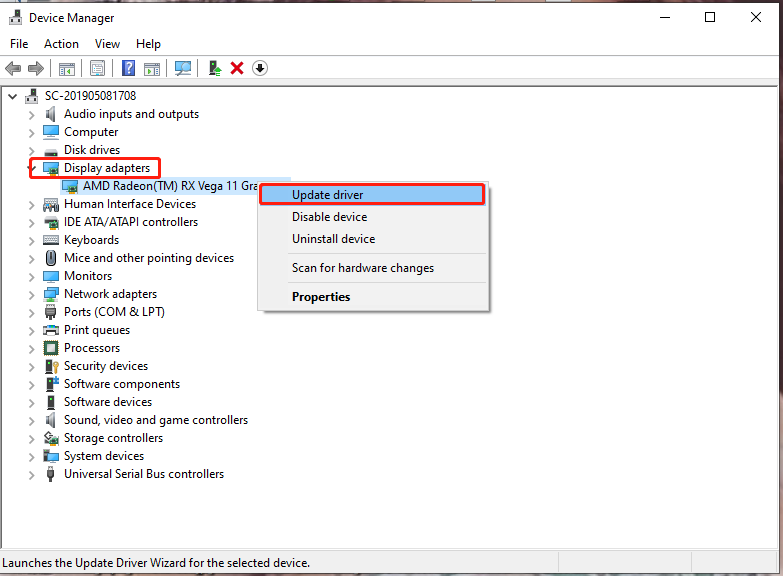Image resolution: width=783 pixels, height=576 pixels.
Task: Choose Update driver in context menu
Action: [373, 195]
